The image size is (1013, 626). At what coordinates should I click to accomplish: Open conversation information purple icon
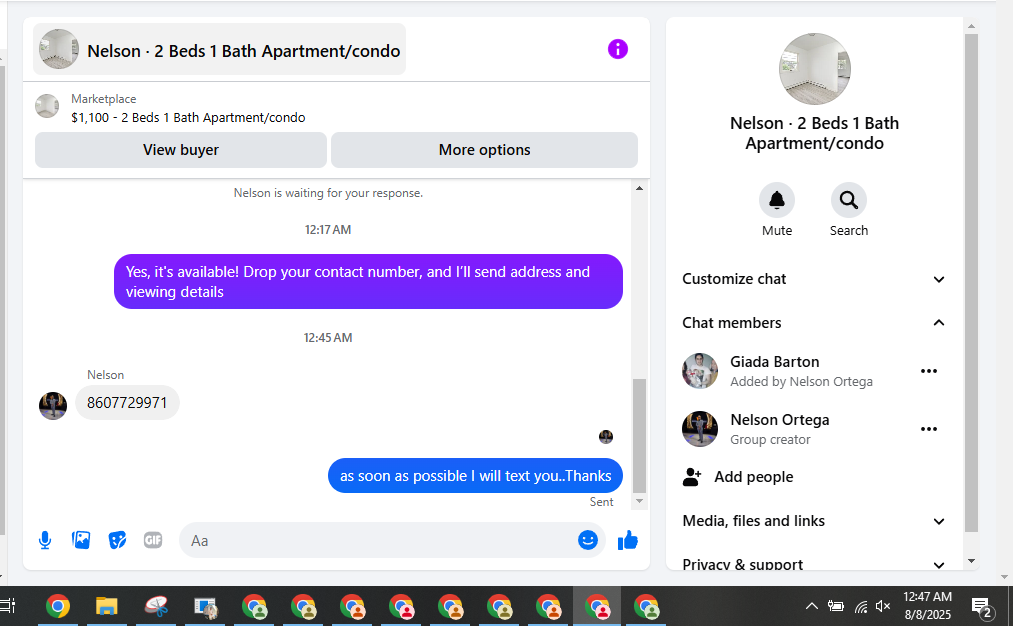point(618,49)
